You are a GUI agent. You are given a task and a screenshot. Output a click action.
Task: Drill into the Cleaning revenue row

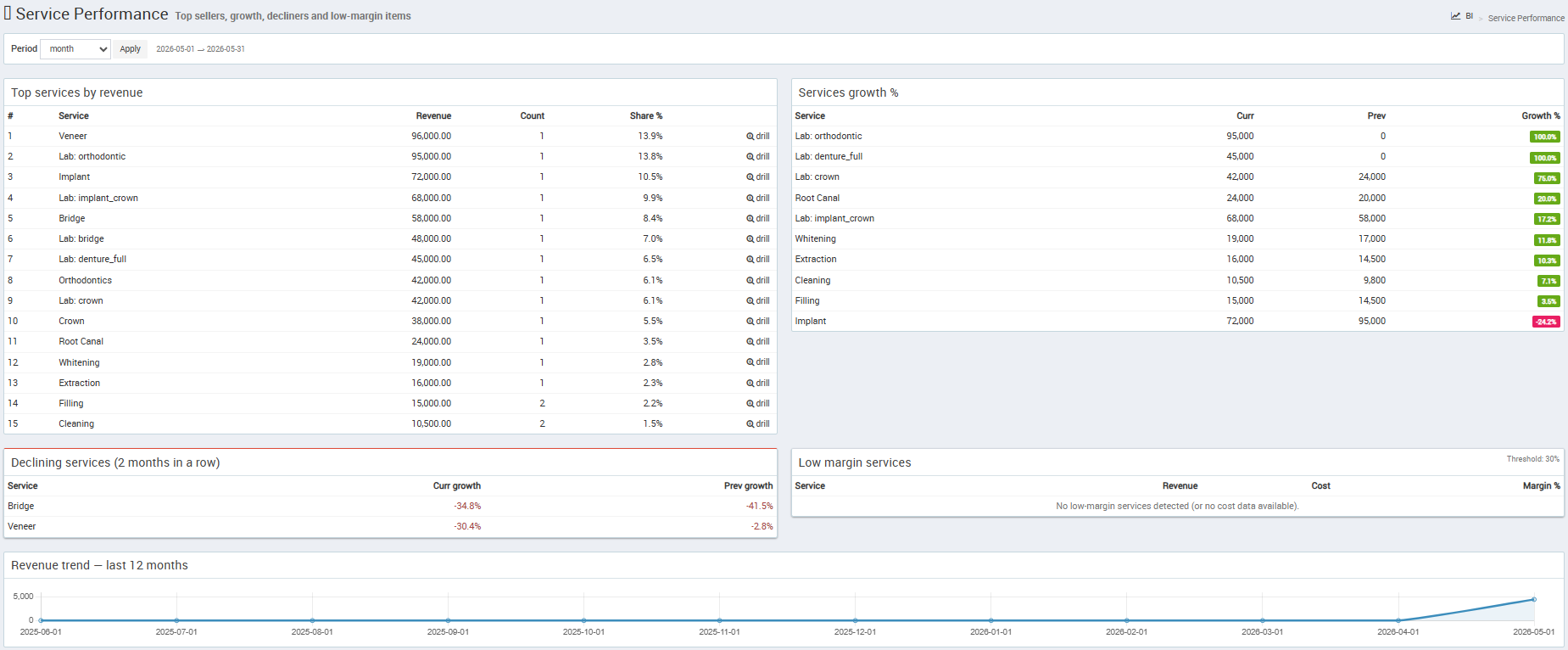tap(758, 423)
